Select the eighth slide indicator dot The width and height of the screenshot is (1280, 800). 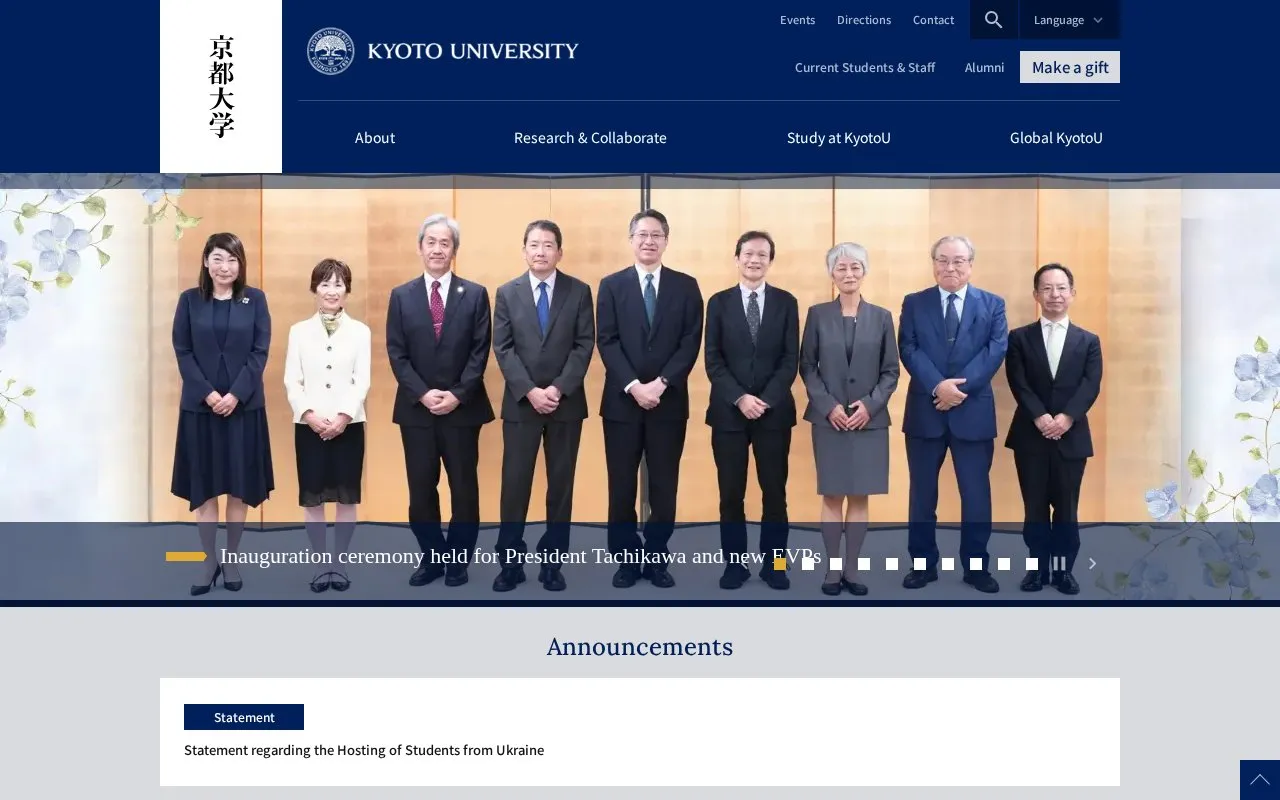(x=976, y=564)
